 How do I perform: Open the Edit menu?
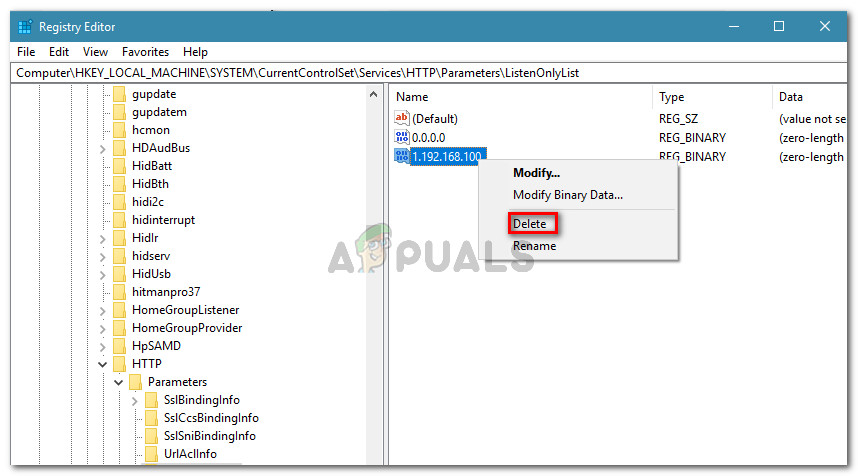tap(59, 52)
